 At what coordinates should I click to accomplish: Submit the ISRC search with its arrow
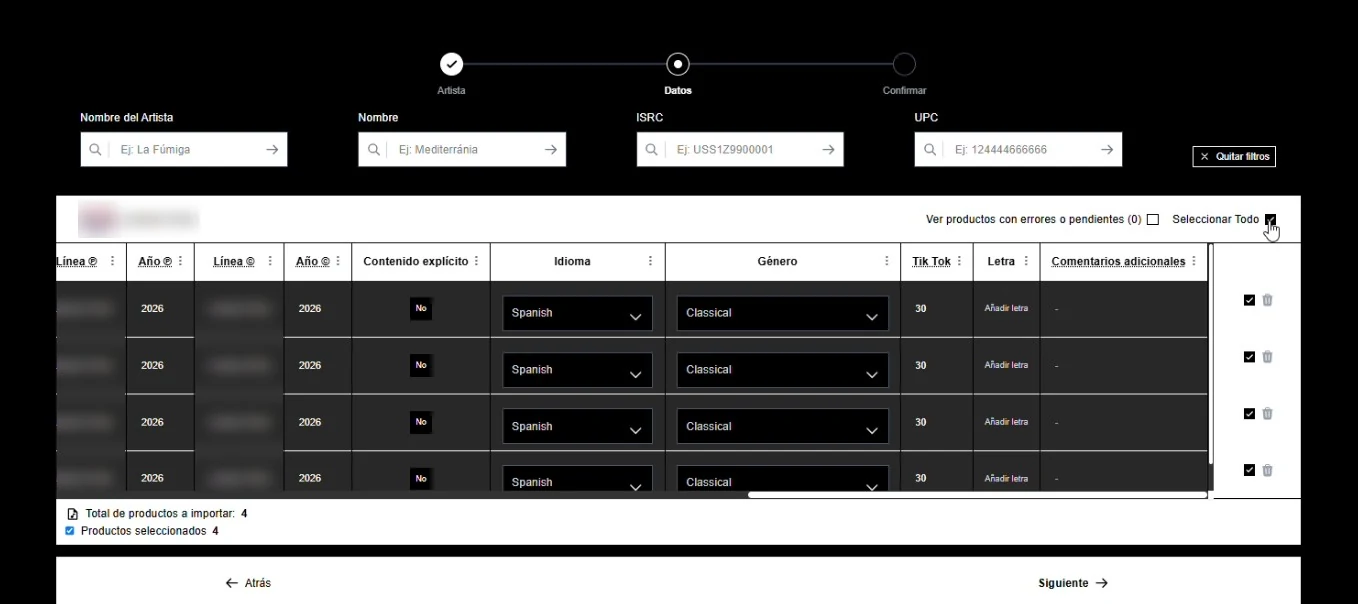(x=828, y=150)
